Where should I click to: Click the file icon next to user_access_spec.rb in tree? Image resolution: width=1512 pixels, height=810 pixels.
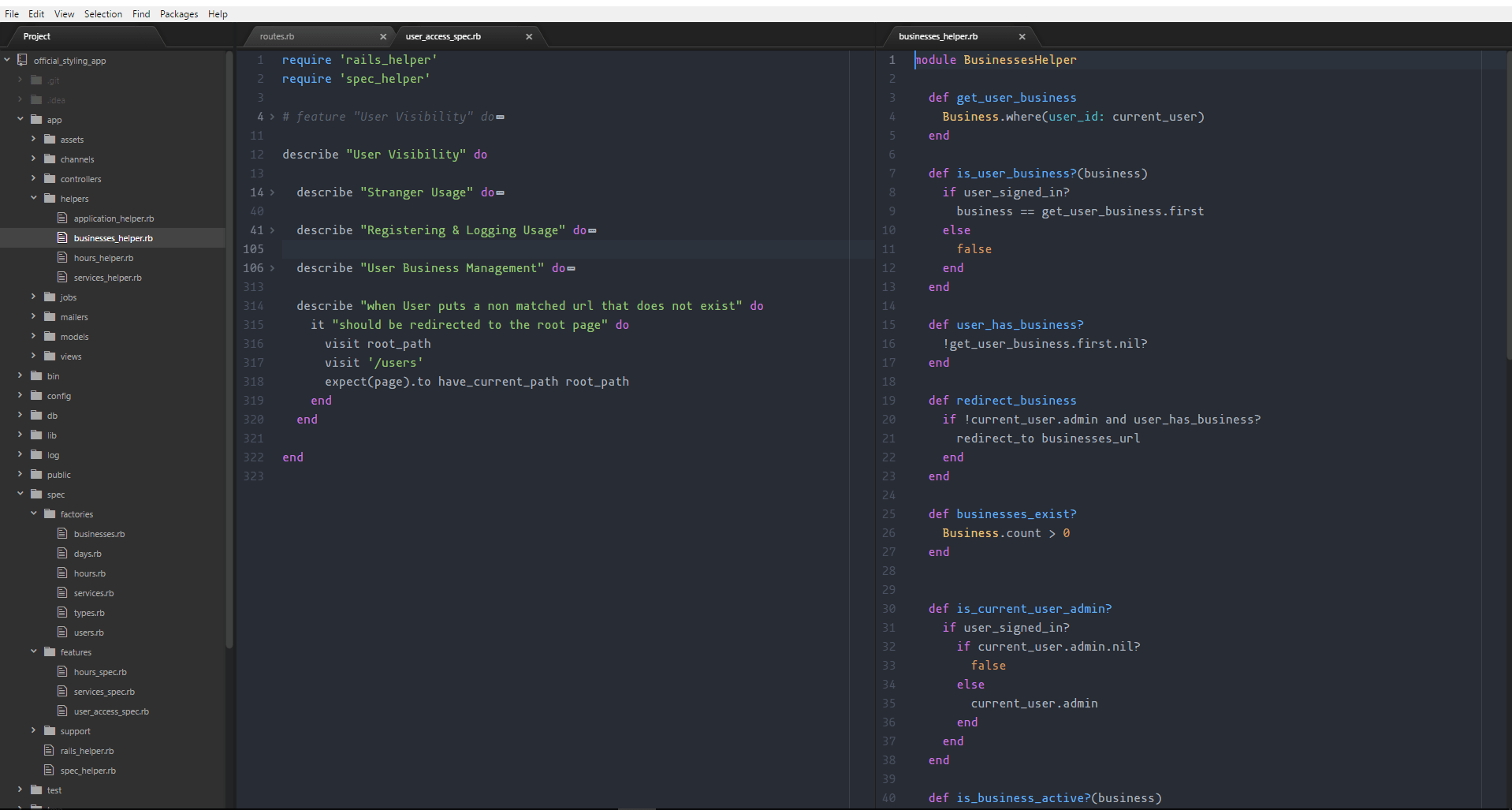62,711
